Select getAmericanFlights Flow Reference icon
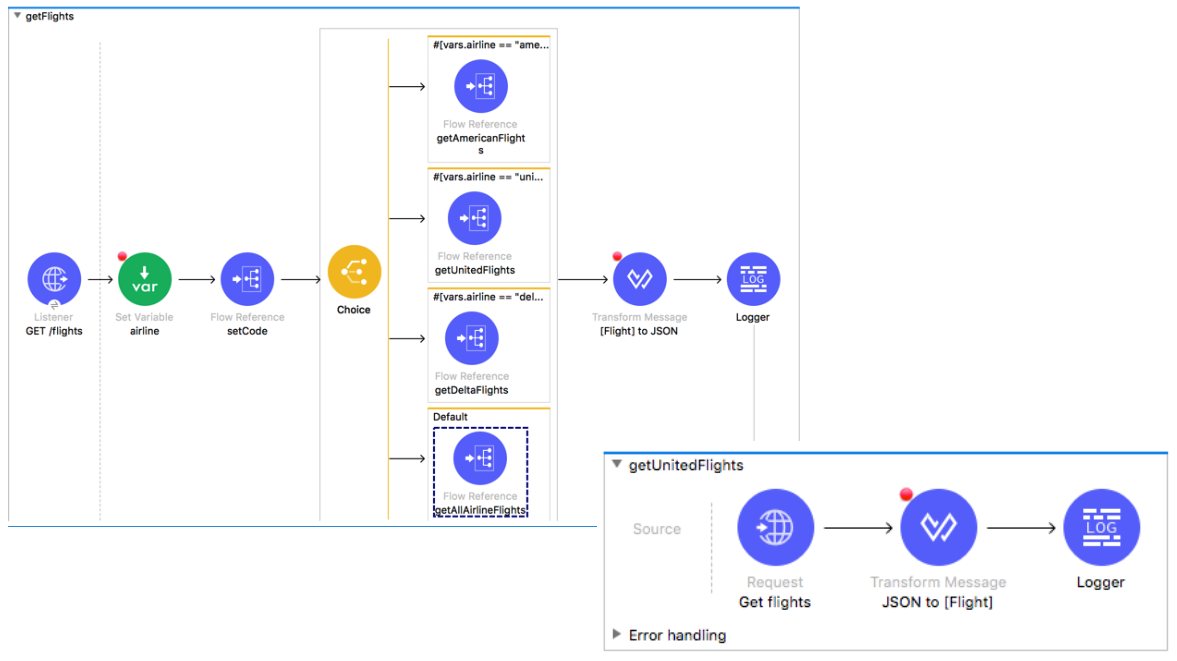 click(480, 86)
